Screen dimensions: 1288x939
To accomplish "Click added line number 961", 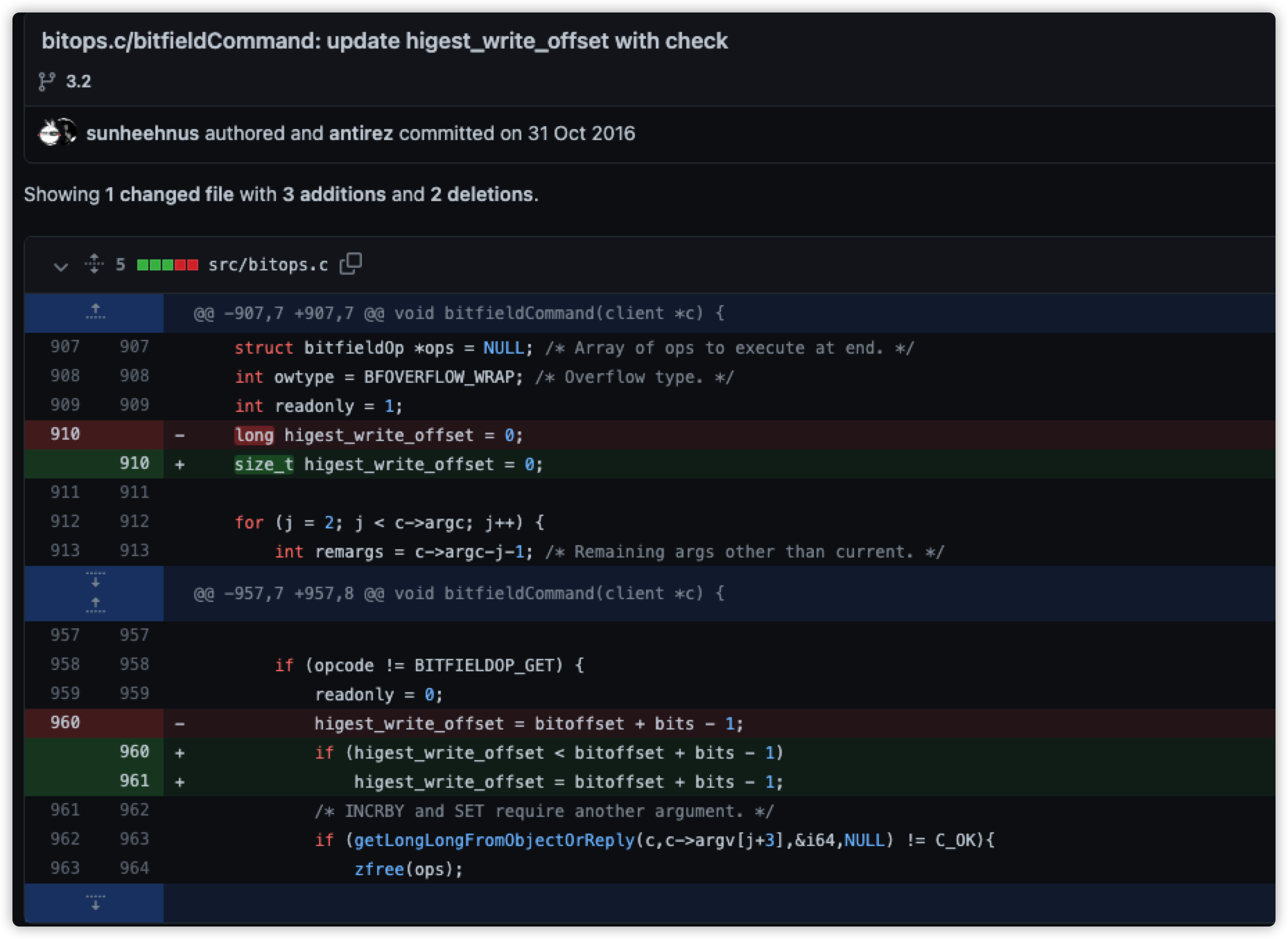I will click(134, 781).
